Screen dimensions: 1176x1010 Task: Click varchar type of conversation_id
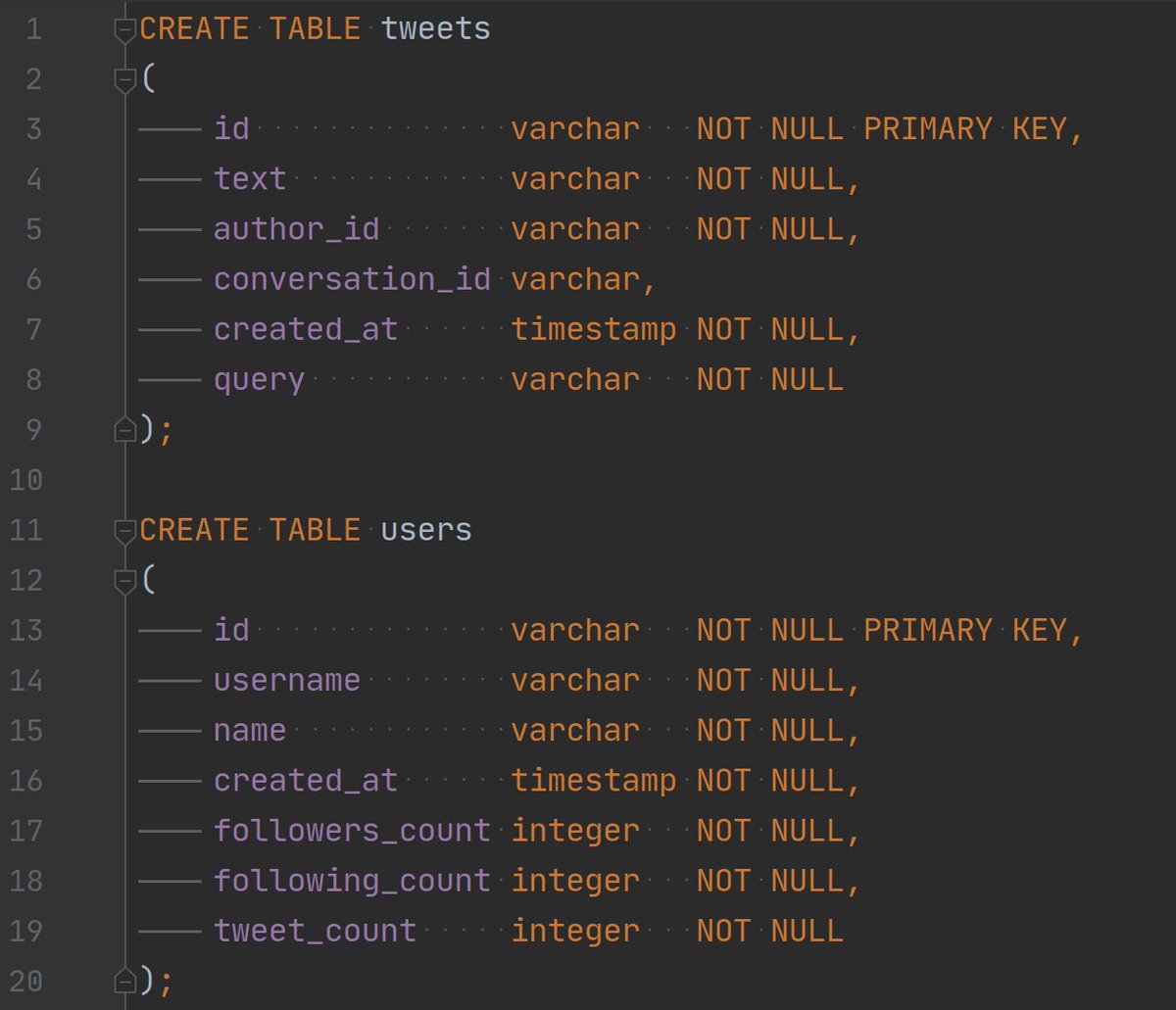[575, 279]
